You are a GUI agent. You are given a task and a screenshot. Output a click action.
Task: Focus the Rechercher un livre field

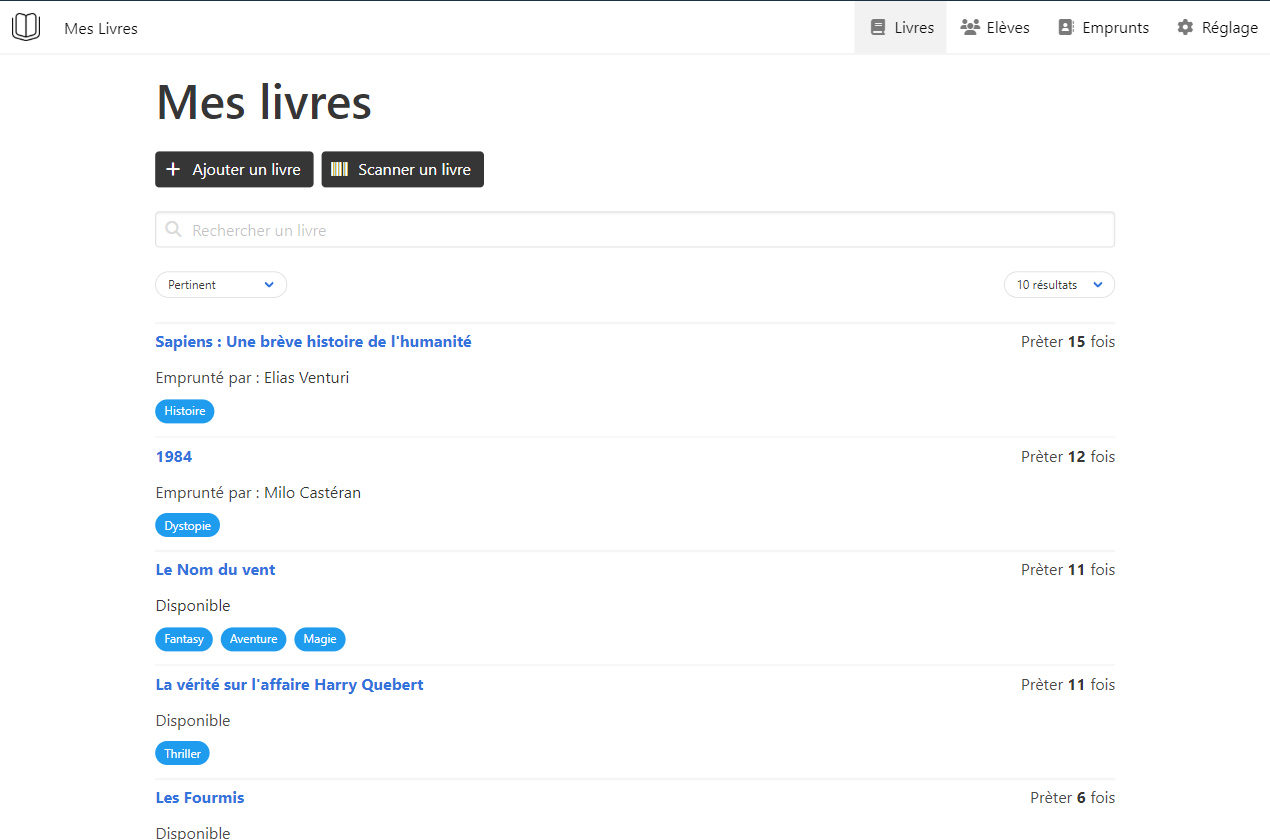click(635, 230)
